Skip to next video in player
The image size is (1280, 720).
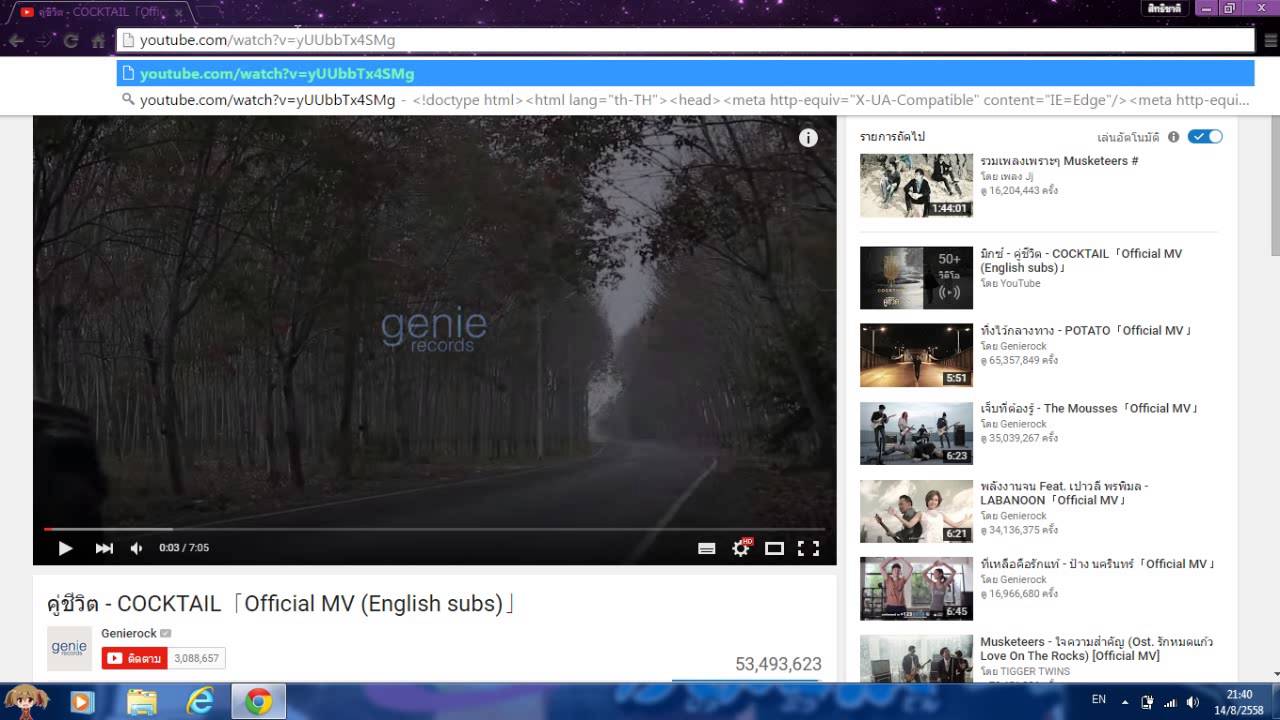(104, 548)
